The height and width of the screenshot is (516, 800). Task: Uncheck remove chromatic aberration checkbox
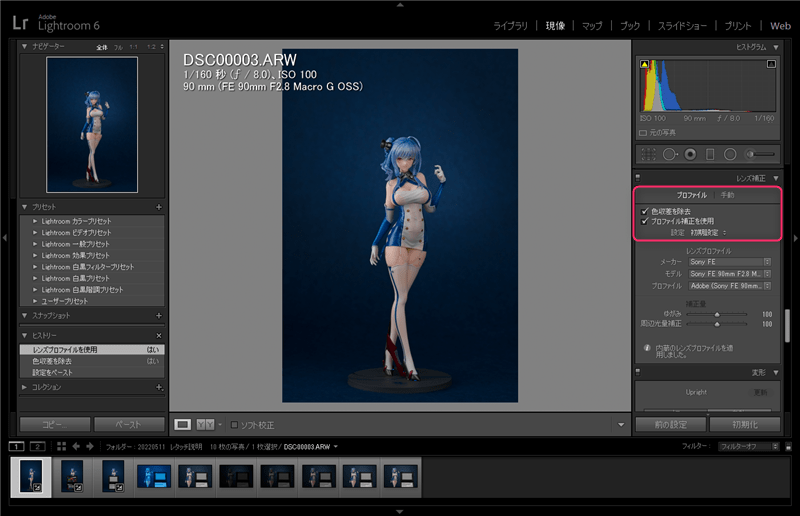point(645,211)
